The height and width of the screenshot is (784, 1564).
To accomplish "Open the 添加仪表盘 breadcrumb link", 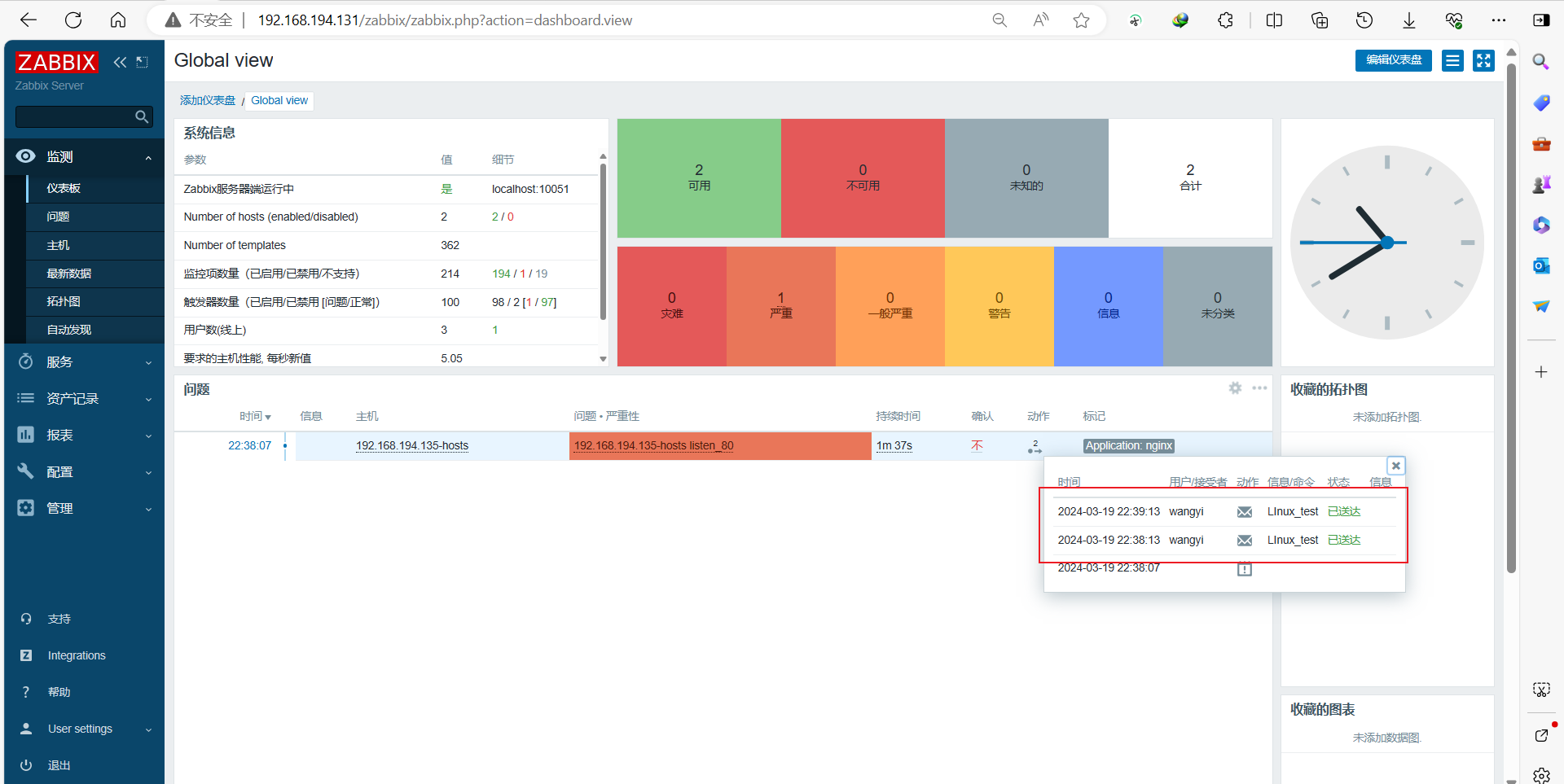I will (x=208, y=100).
